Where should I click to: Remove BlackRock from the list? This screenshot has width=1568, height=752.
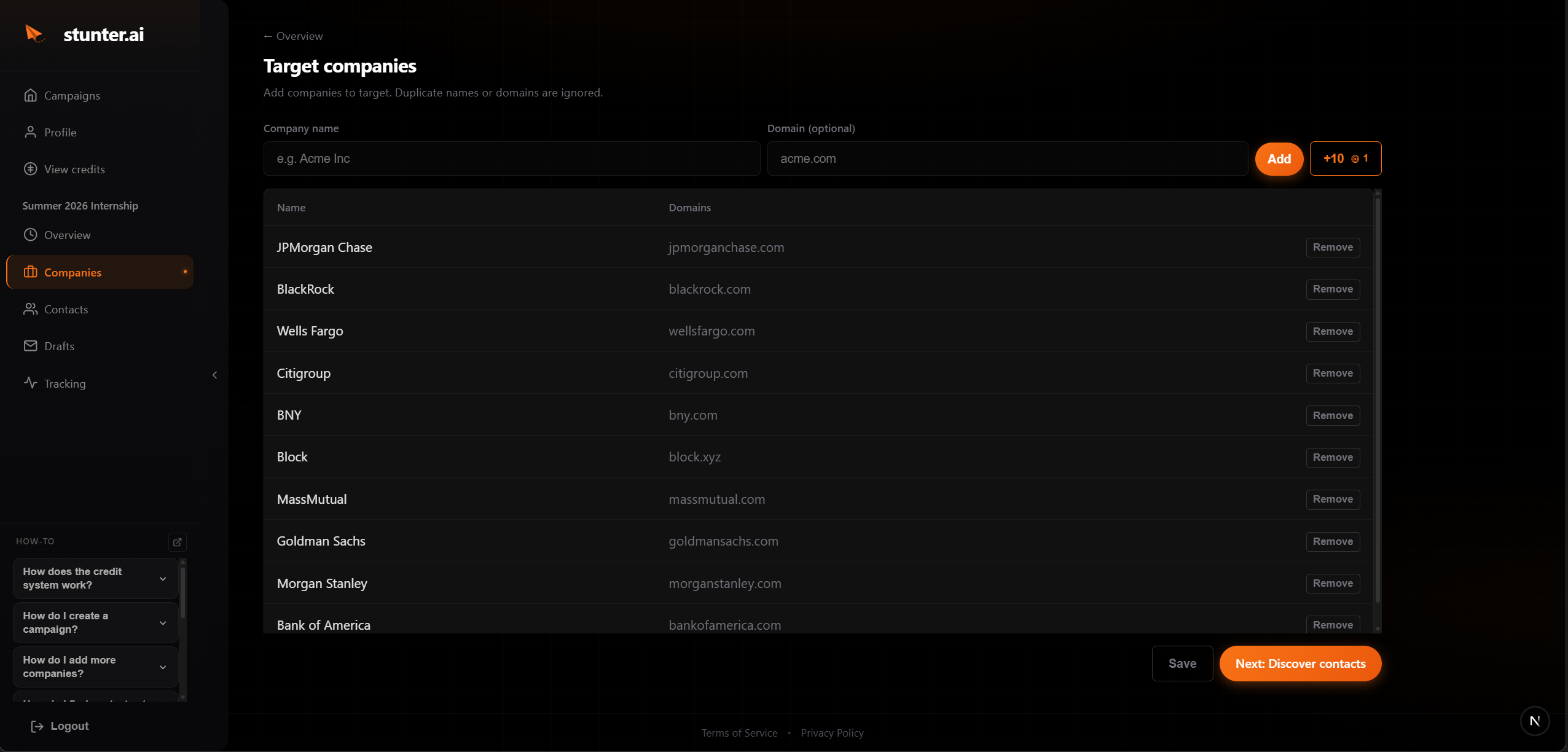pyautogui.click(x=1333, y=289)
